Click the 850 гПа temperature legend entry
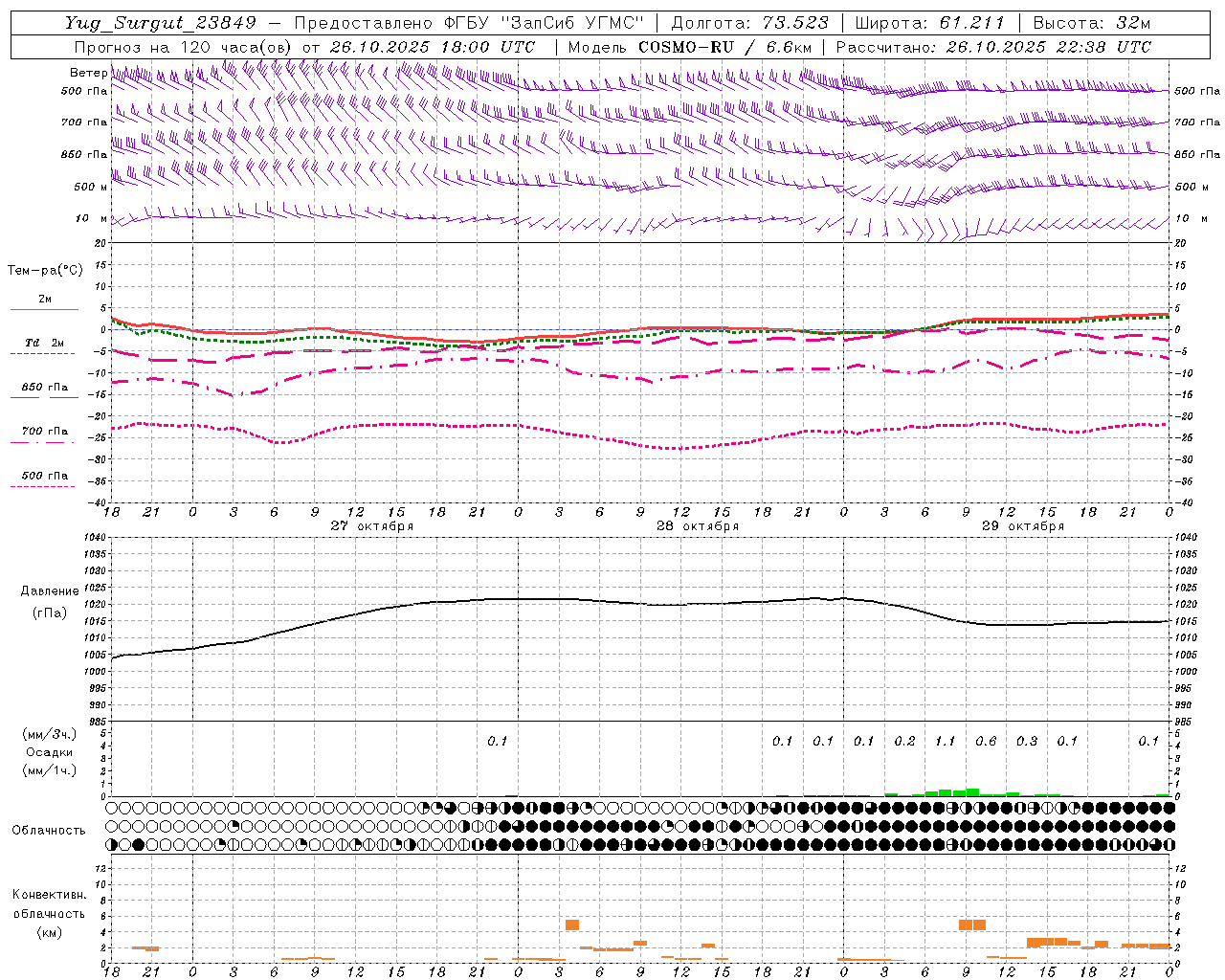 point(44,388)
